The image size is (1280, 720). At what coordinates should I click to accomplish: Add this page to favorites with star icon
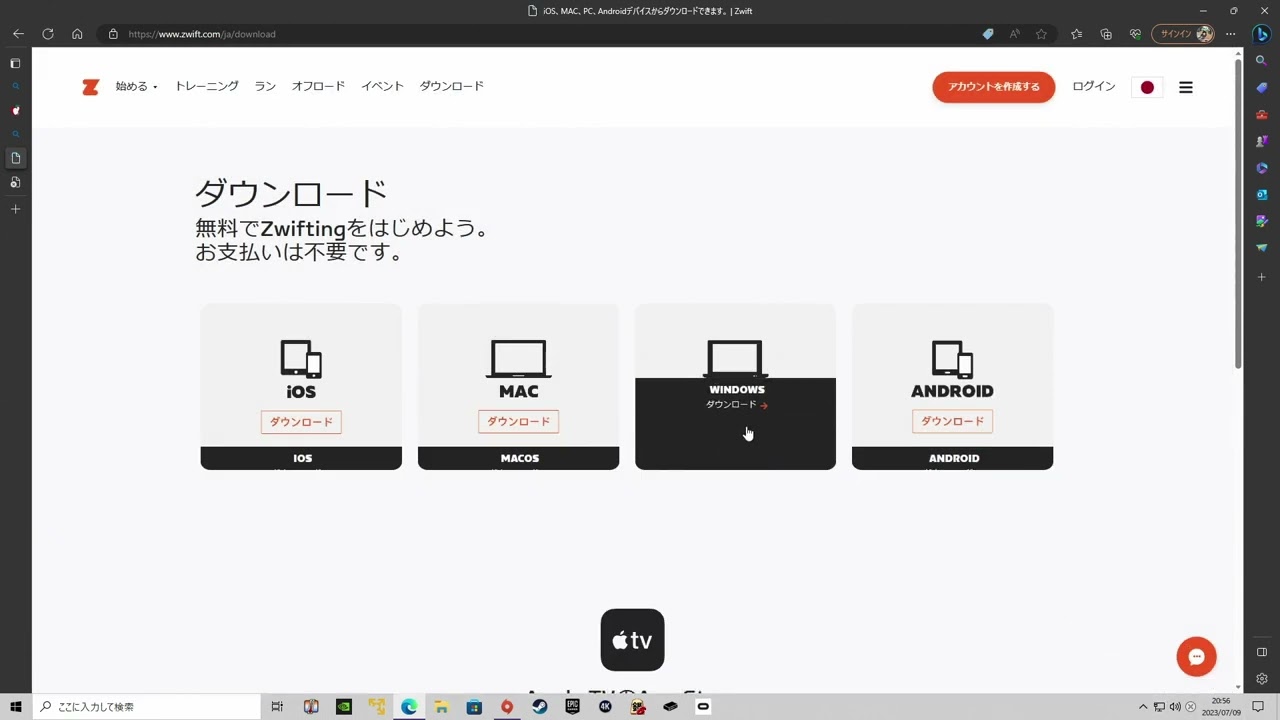pos(1041,34)
